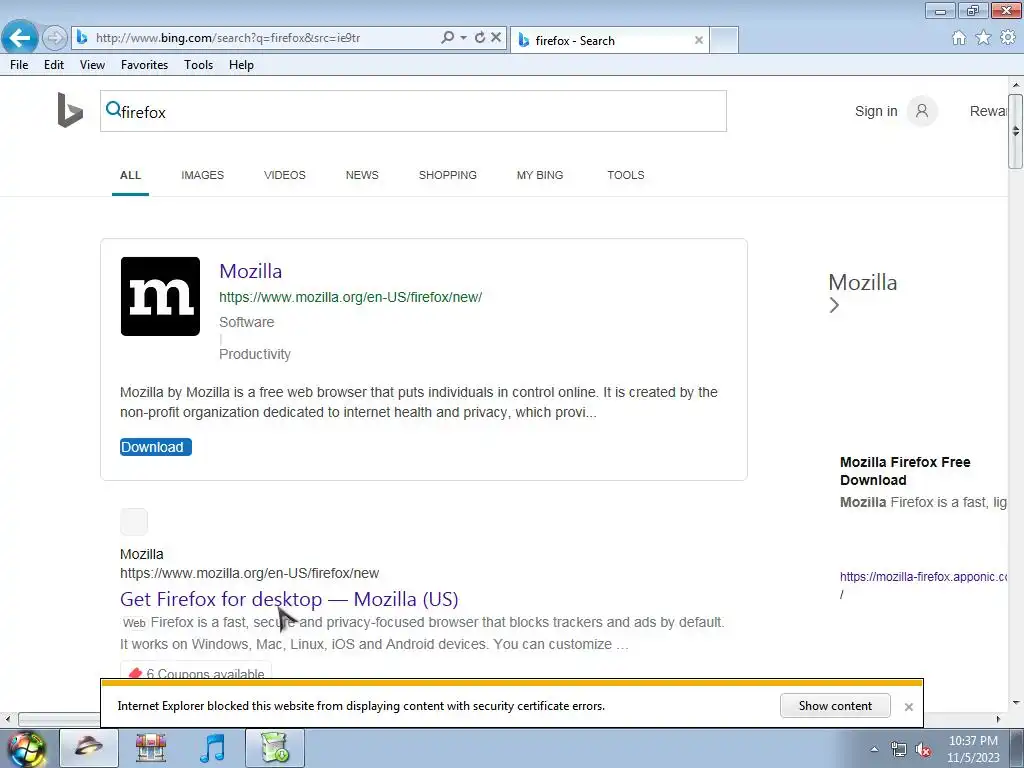Open the store-front taskbar icon
This screenshot has width=1024, height=768.
(150, 748)
